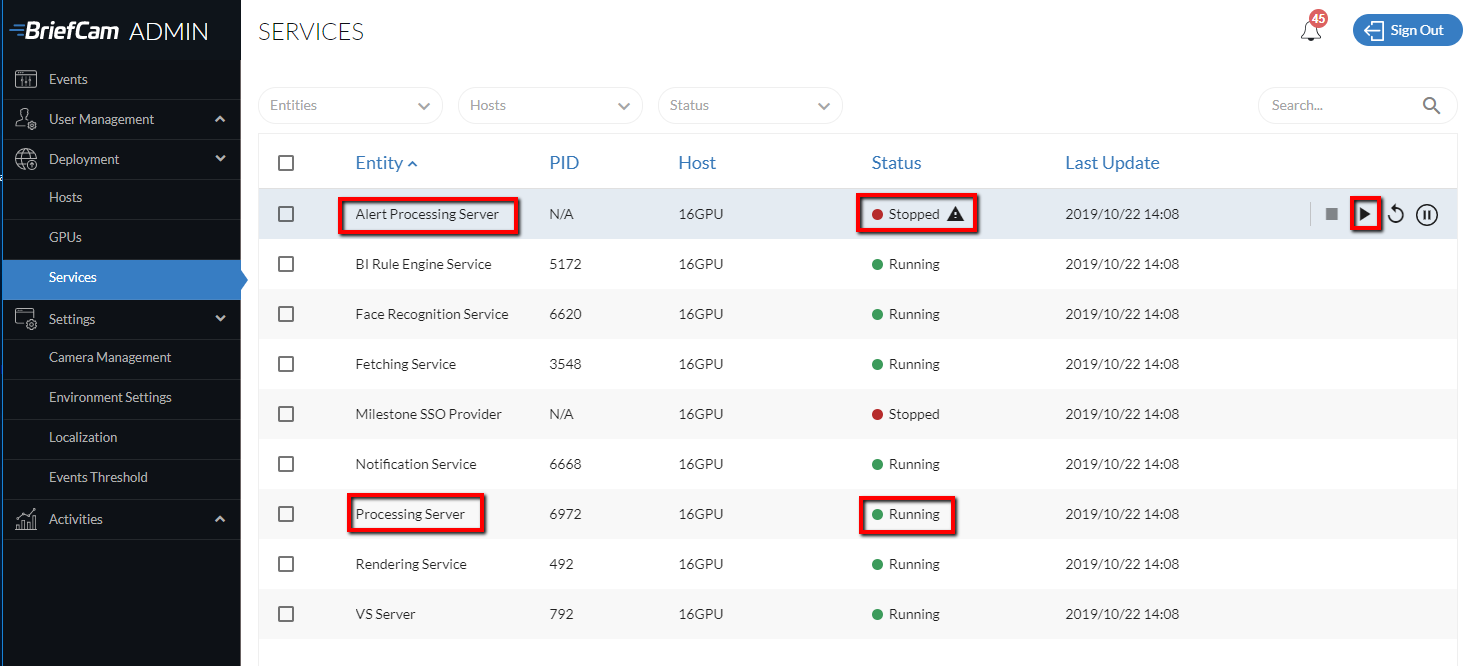This screenshot has width=1471, height=666.
Task: Sort by the Status column header
Action: coord(896,163)
